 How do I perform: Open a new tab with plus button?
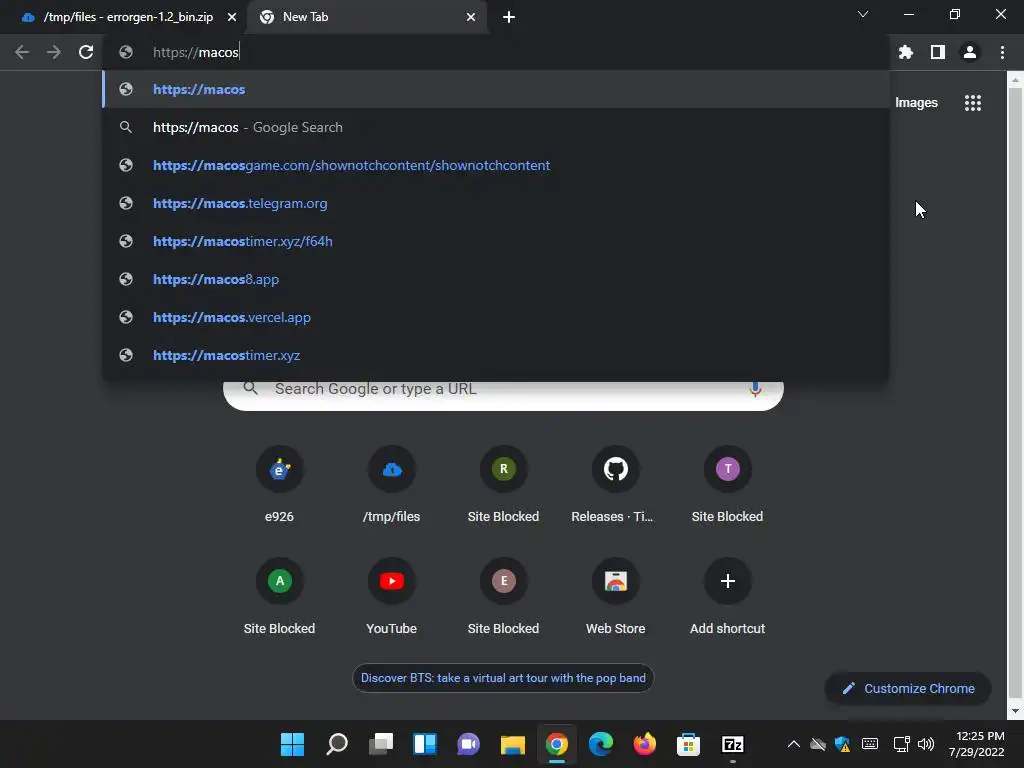[509, 17]
